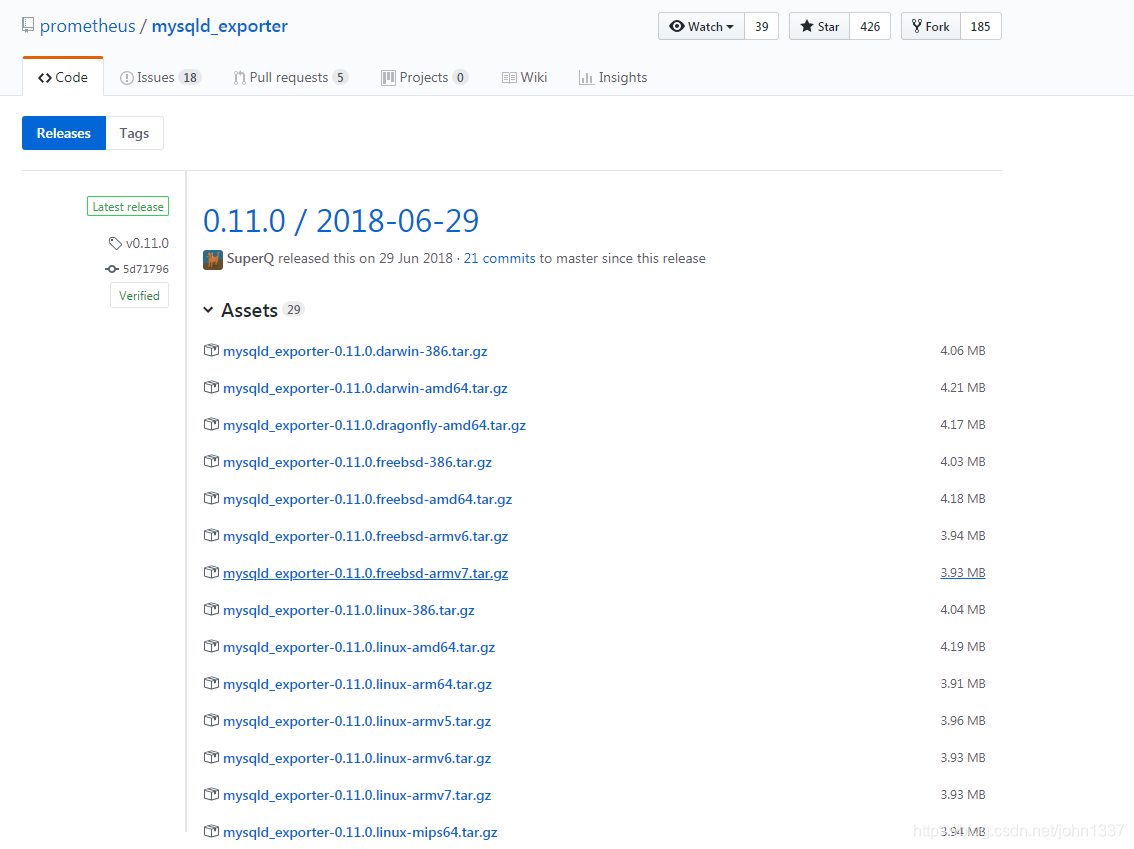Click the tag icon next to v0.11.0
The width and height of the screenshot is (1134, 849).
point(115,243)
